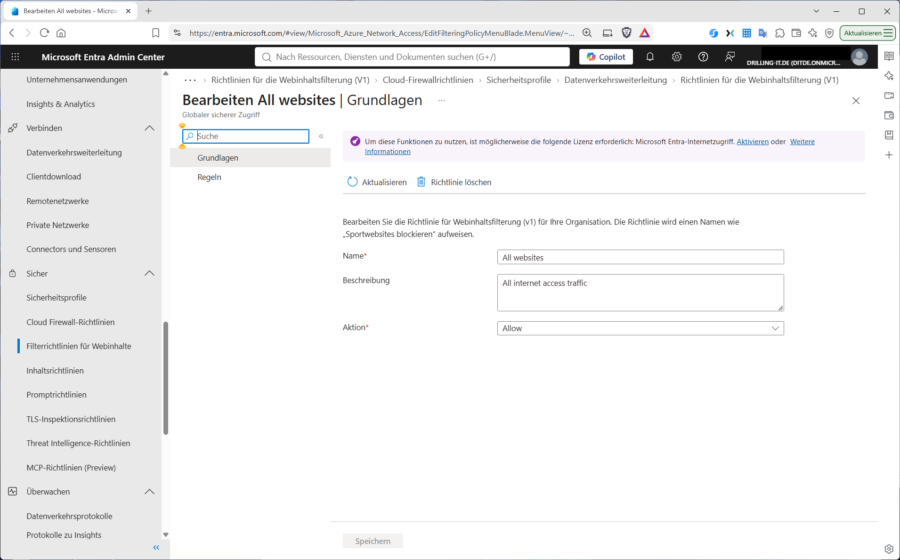Open the browser sidebar reading list icon

pyautogui.click(x=889, y=56)
